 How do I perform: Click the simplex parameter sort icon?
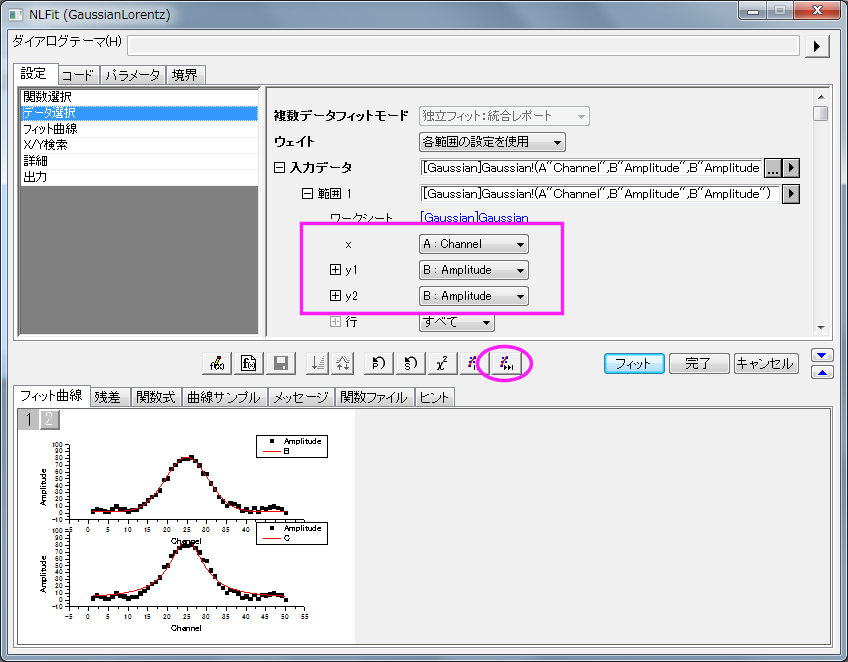[x=317, y=363]
